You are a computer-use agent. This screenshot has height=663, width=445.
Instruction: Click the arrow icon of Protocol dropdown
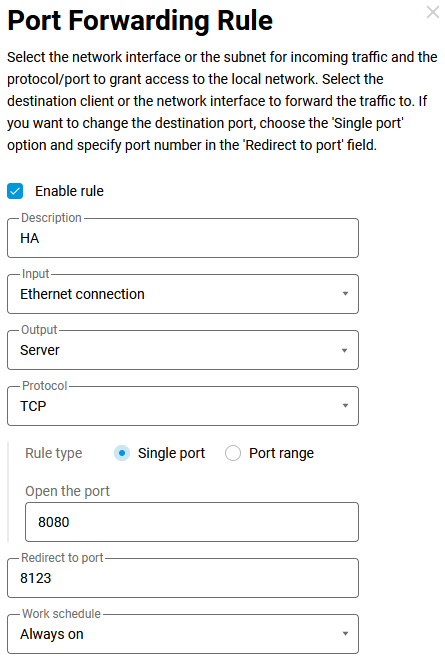click(x=345, y=406)
